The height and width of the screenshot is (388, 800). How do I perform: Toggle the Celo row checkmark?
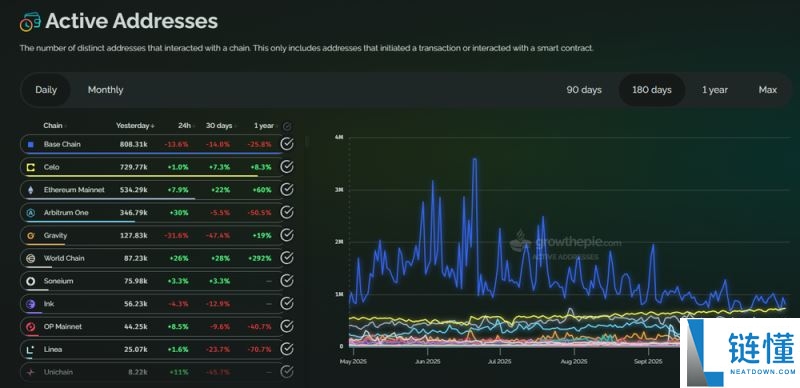point(287,167)
